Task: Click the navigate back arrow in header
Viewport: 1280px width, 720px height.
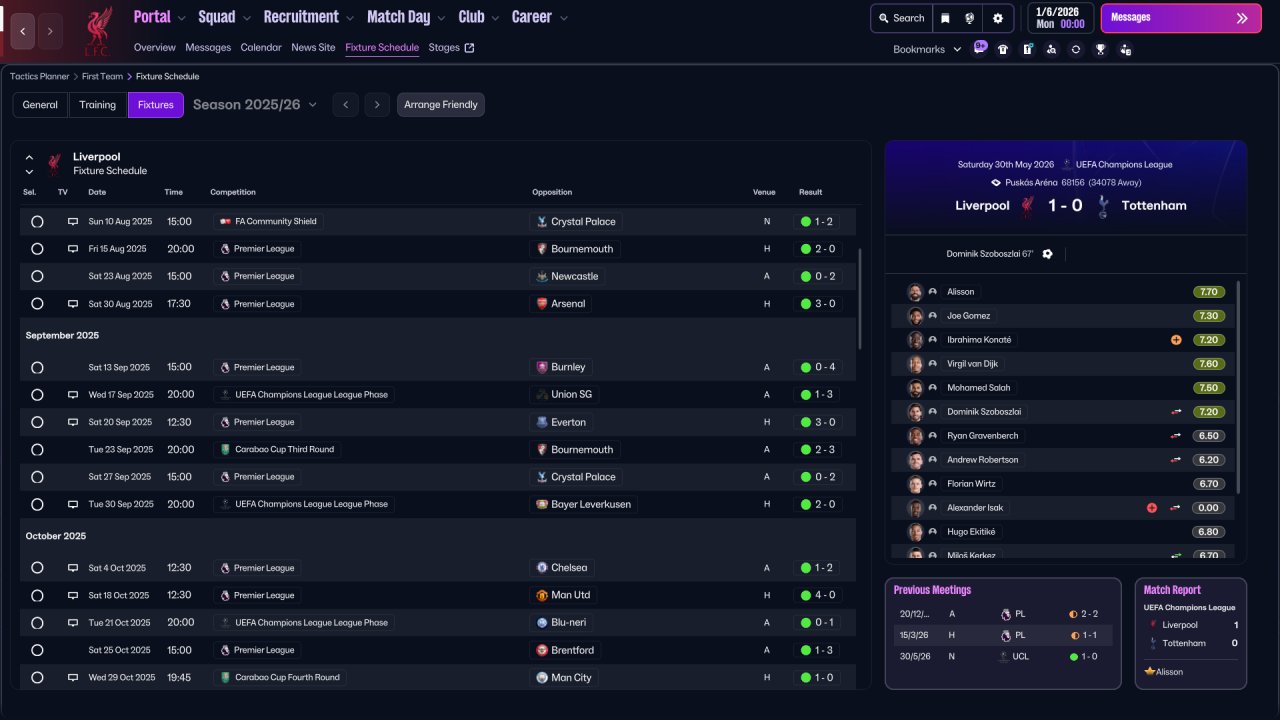Action: (x=22, y=31)
